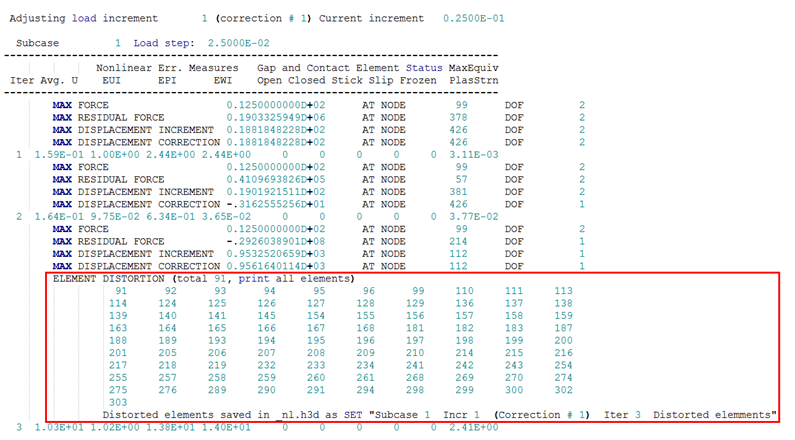Click iteration 3 EWI value 1.40E+01
Image resolution: width=795 pixels, height=440 pixels.
tap(226, 427)
